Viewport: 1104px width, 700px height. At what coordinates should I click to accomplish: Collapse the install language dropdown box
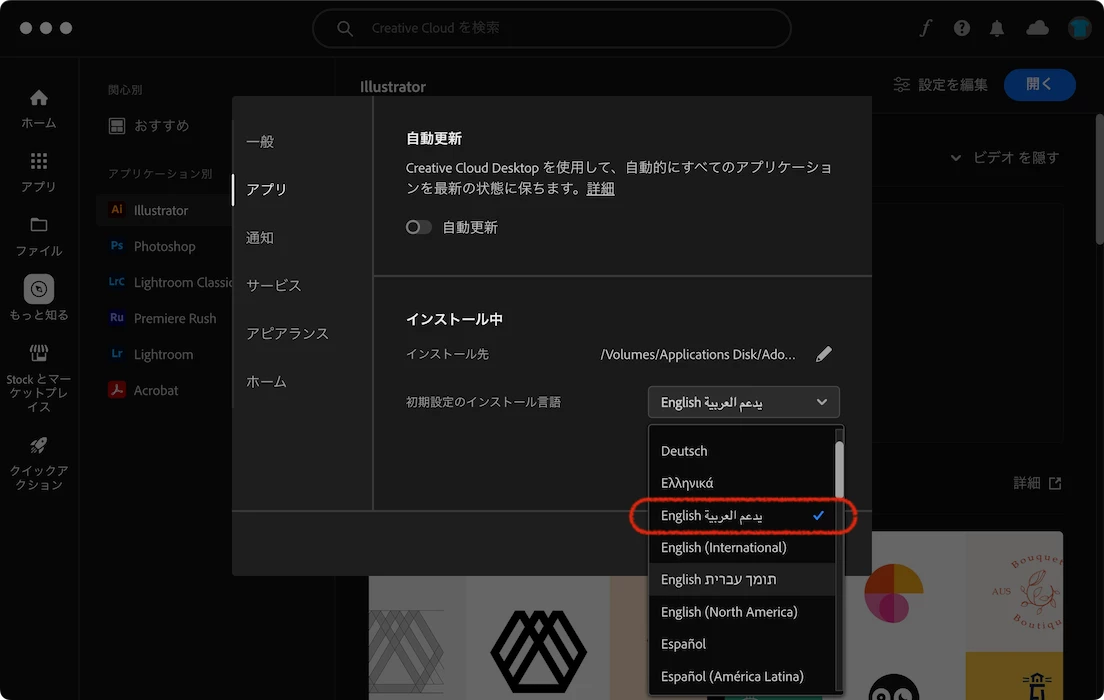[744, 402]
